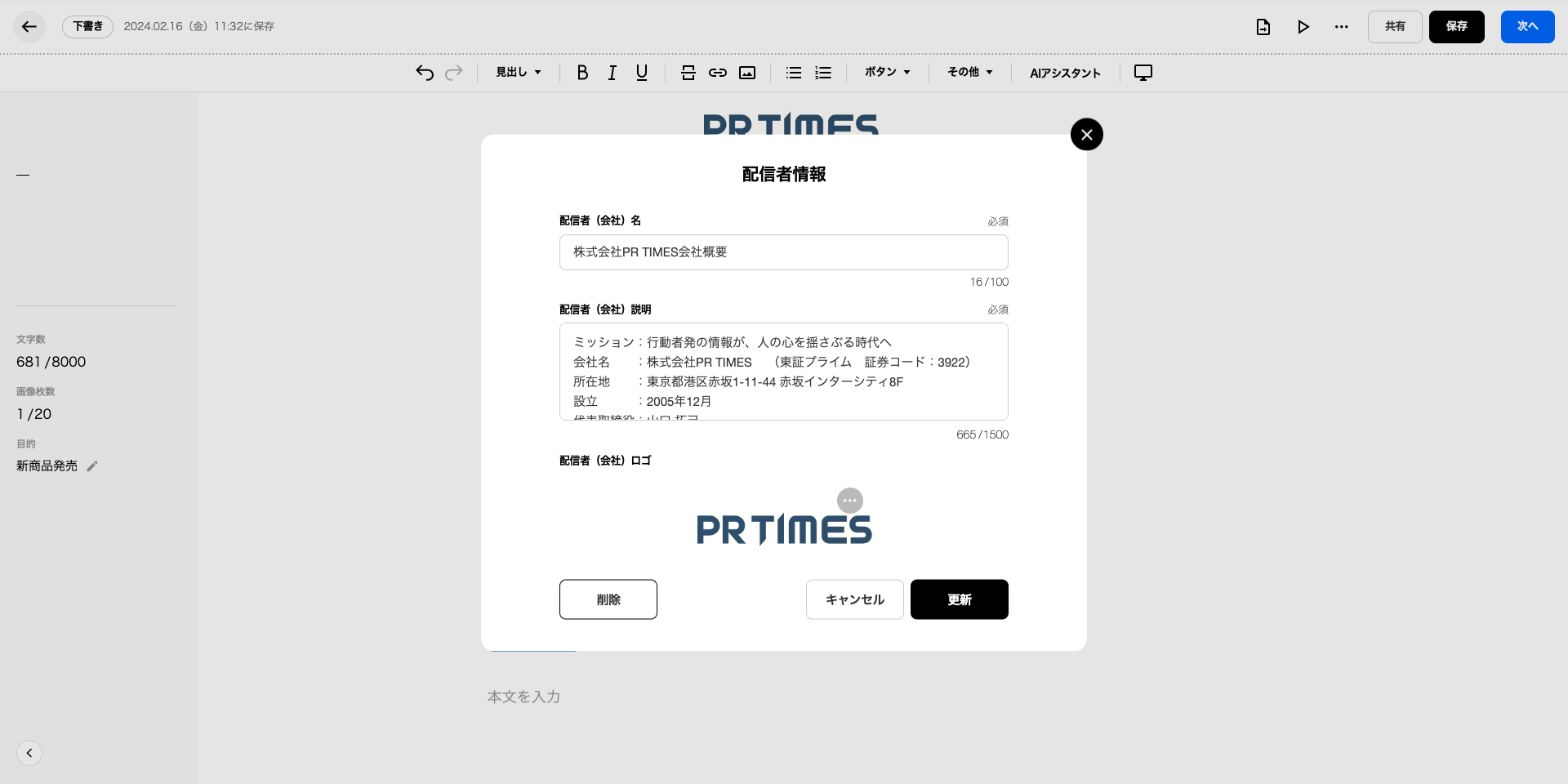Click the 配信者(会社)名 input field
This screenshot has height=784, width=1568.
pyautogui.click(x=784, y=252)
